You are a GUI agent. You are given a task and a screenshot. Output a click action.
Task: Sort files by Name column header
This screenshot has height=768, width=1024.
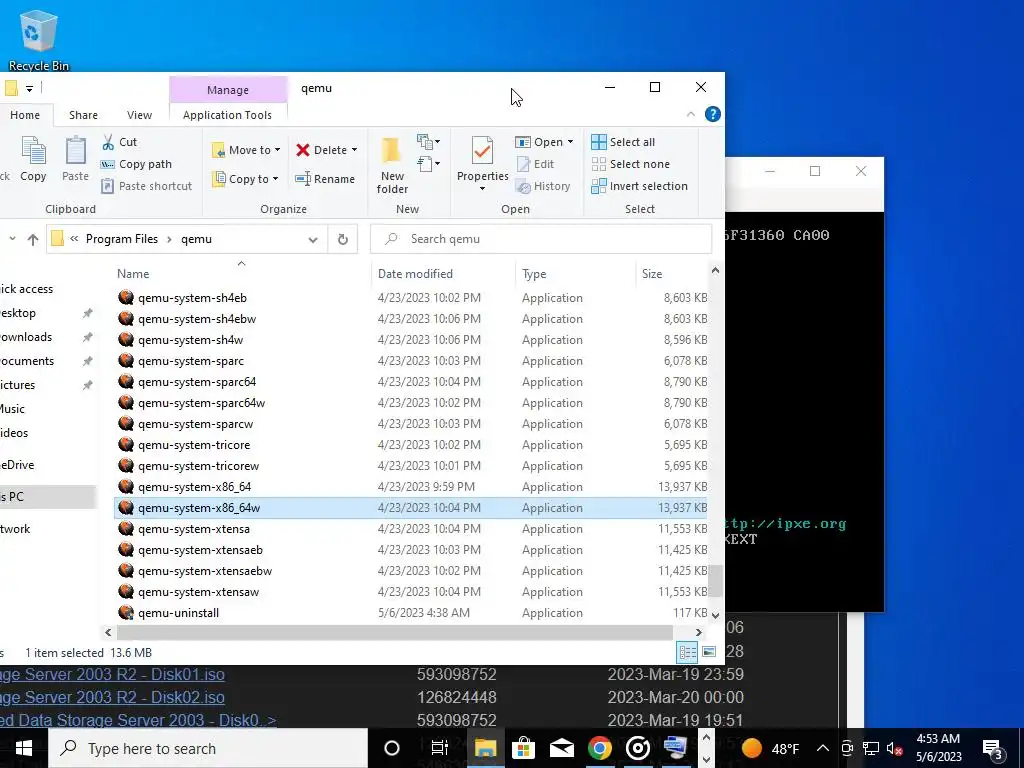point(241,274)
